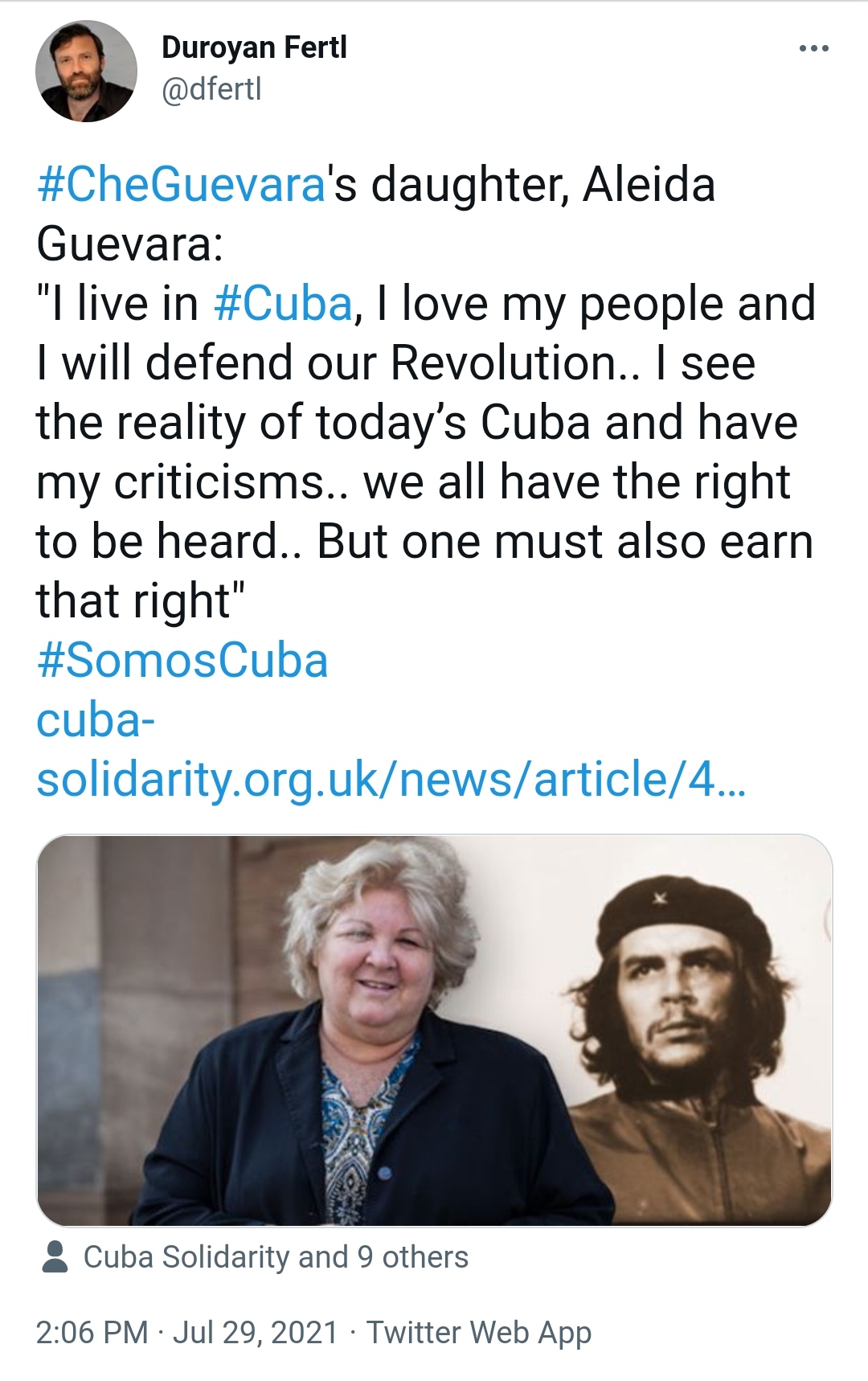Screen dimensions: 868x1381
Task: Follow the #CheGuevara hashtag
Action: 181,184
